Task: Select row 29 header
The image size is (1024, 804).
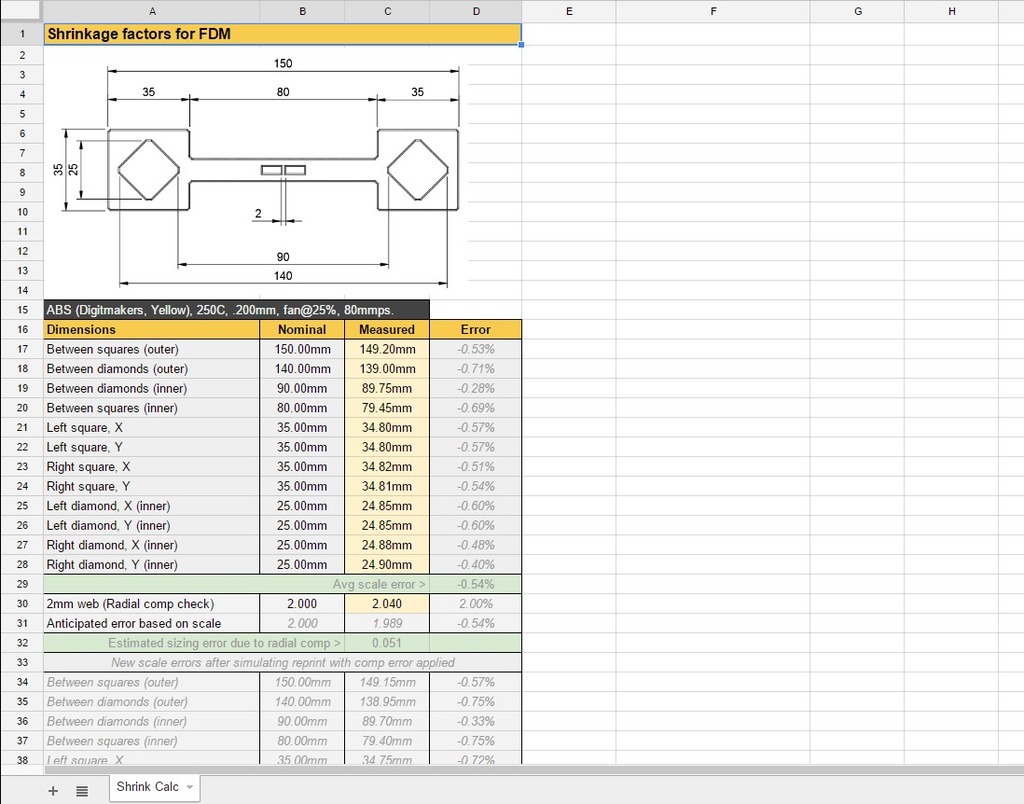Action: click(x=21, y=584)
